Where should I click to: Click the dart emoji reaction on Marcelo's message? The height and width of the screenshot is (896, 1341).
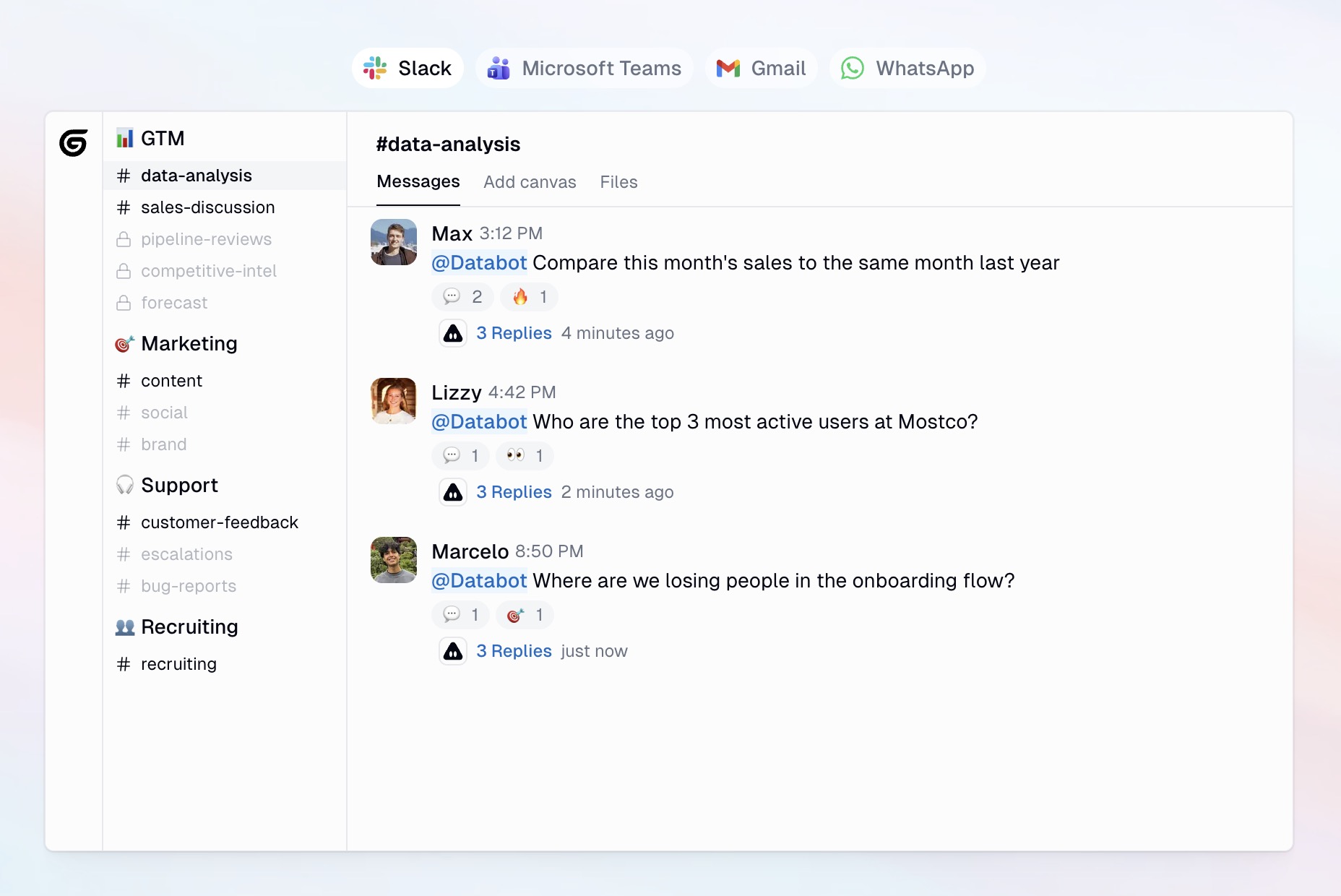[525, 615]
